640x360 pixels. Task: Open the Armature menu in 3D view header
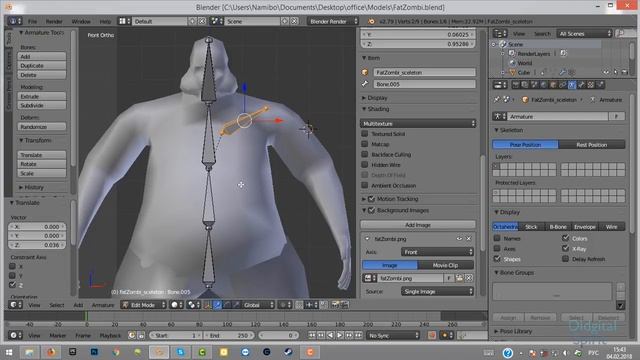102,305
